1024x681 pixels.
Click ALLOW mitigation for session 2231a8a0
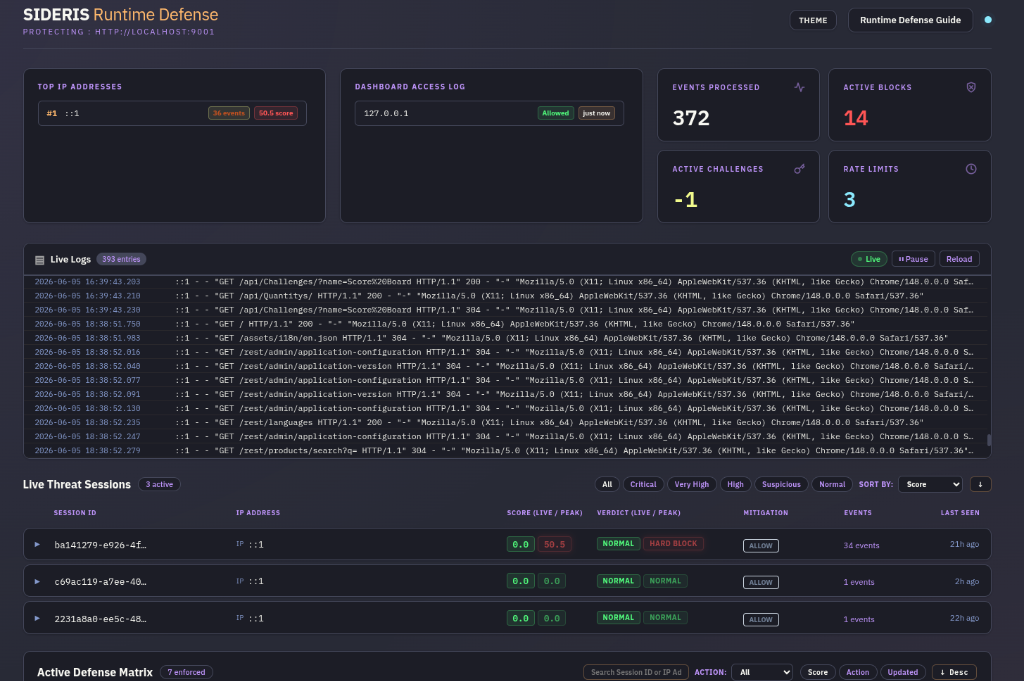click(761, 620)
